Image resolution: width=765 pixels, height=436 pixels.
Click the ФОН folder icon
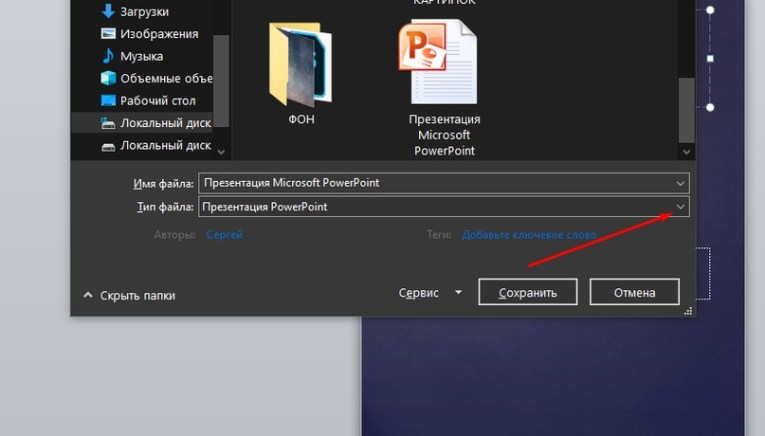[301, 64]
